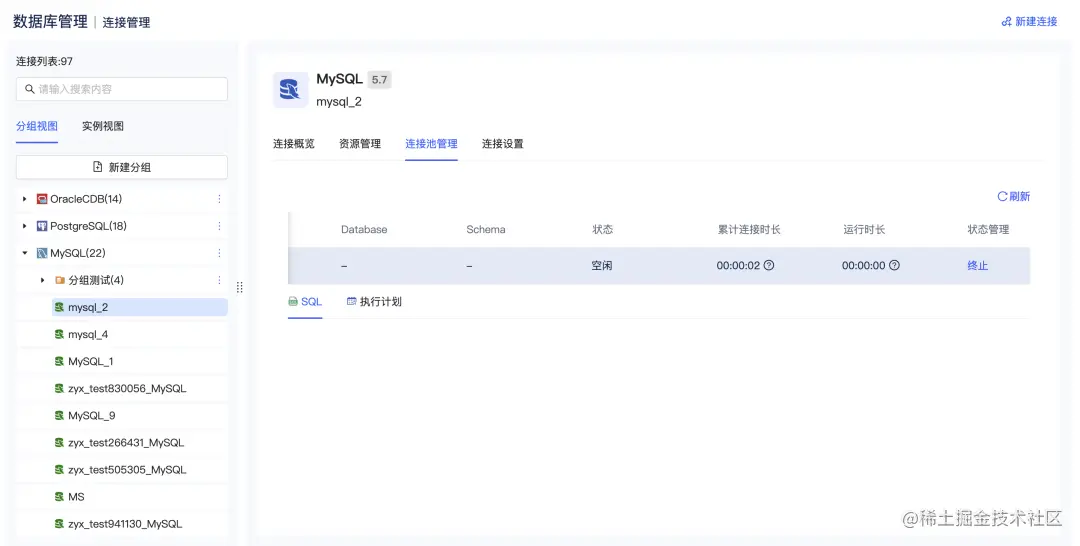Click the MySQL_9 connection icon
This screenshot has height=546, width=1080.
[x=59, y=416]
